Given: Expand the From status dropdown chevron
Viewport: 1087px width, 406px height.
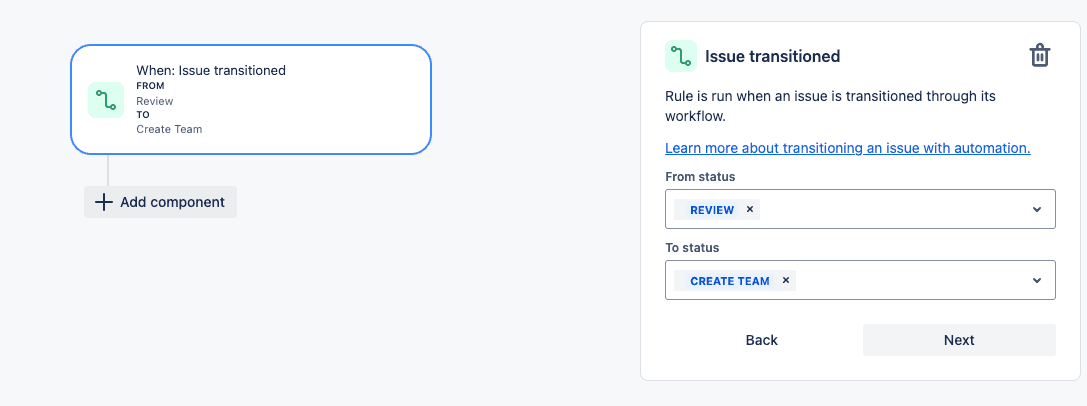Looking at the screenshot, I should (1036, 209).
